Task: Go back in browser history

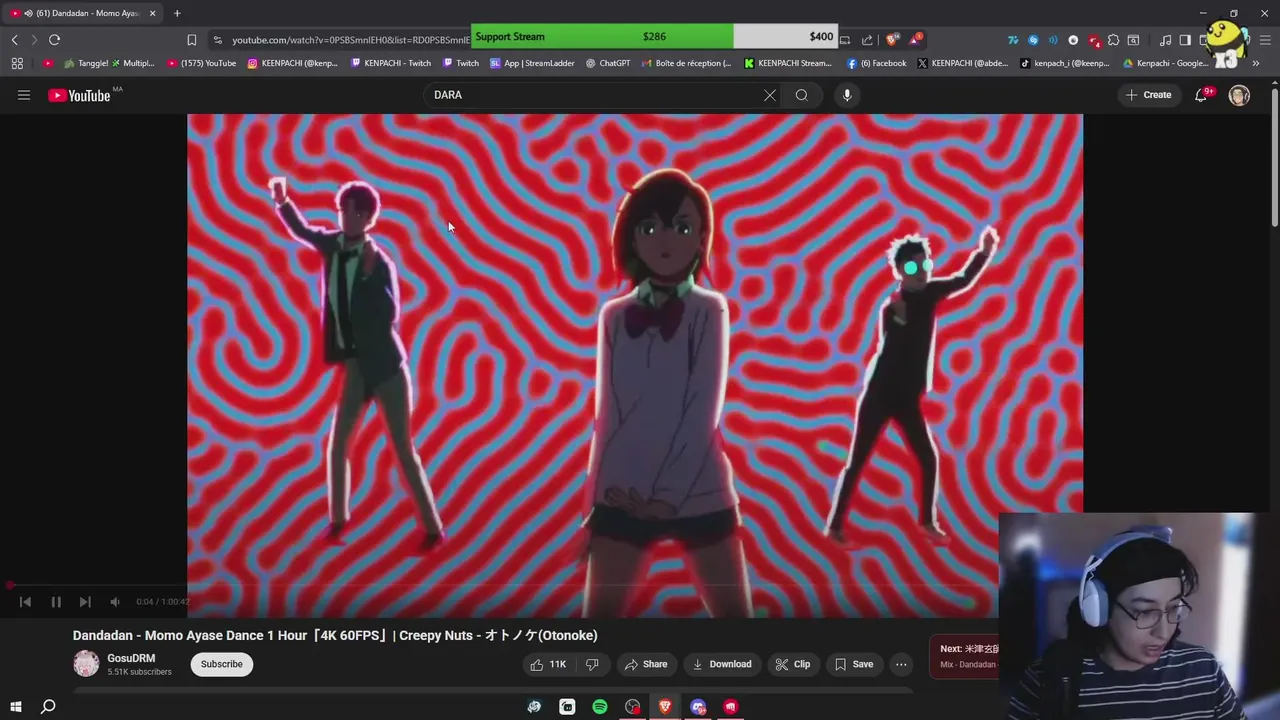Action: [14, 39]
